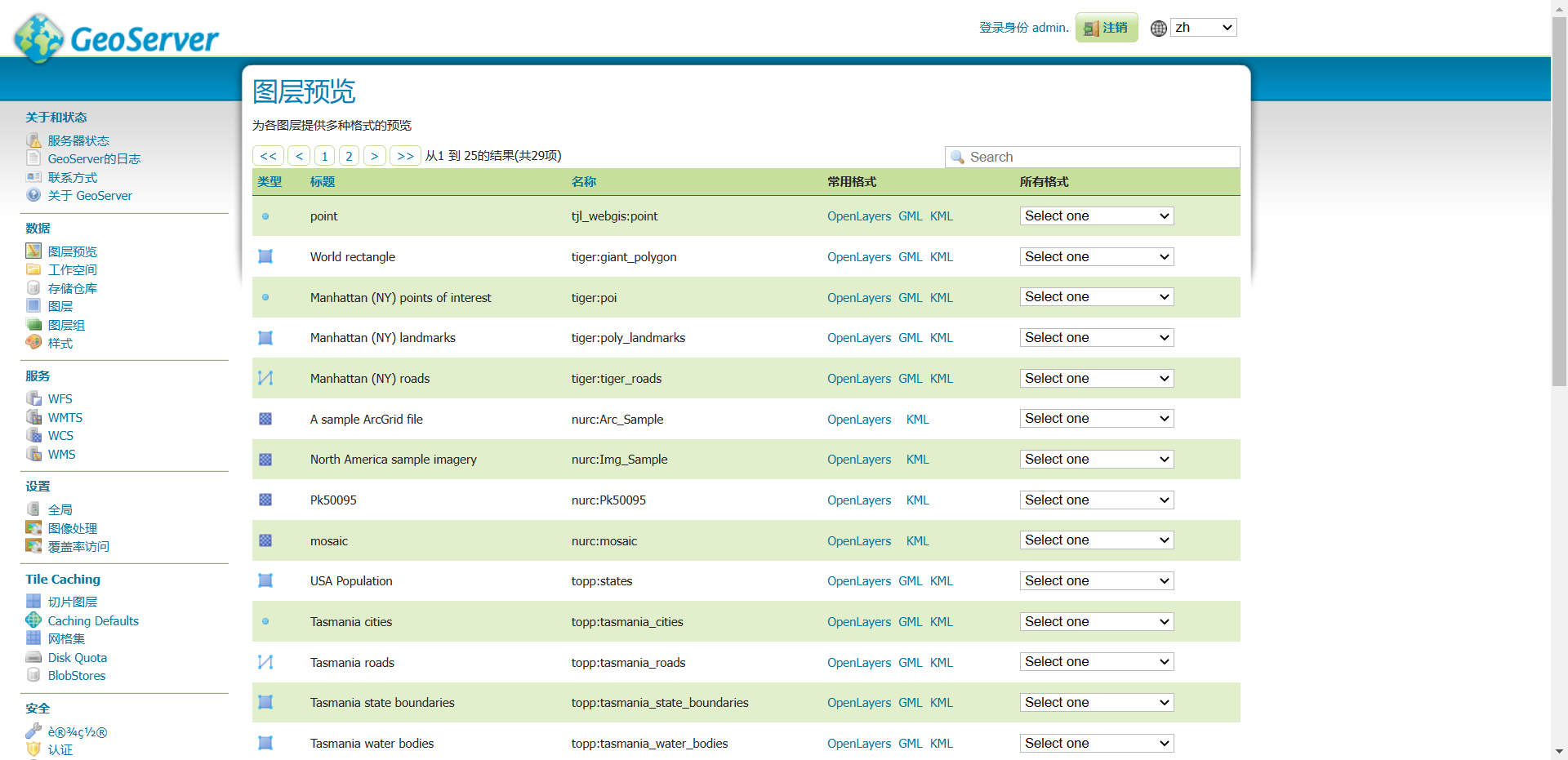Screen dimensions: 1568x760
Task: Click the contact info (联系方式) icon
Action: [x=33, y=177]
